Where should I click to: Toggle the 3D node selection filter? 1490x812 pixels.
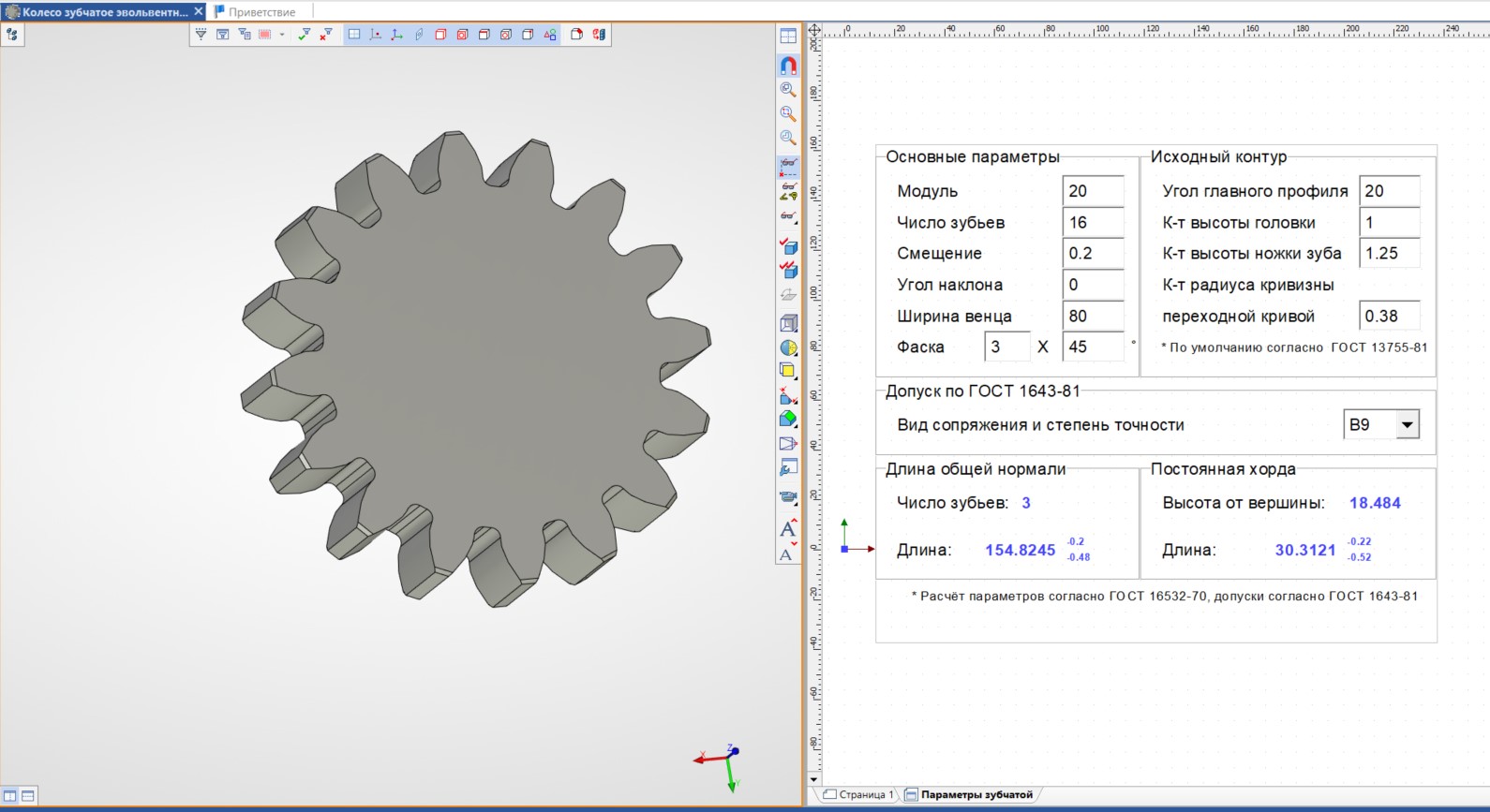pyautogui.click(x=376, y=35)
